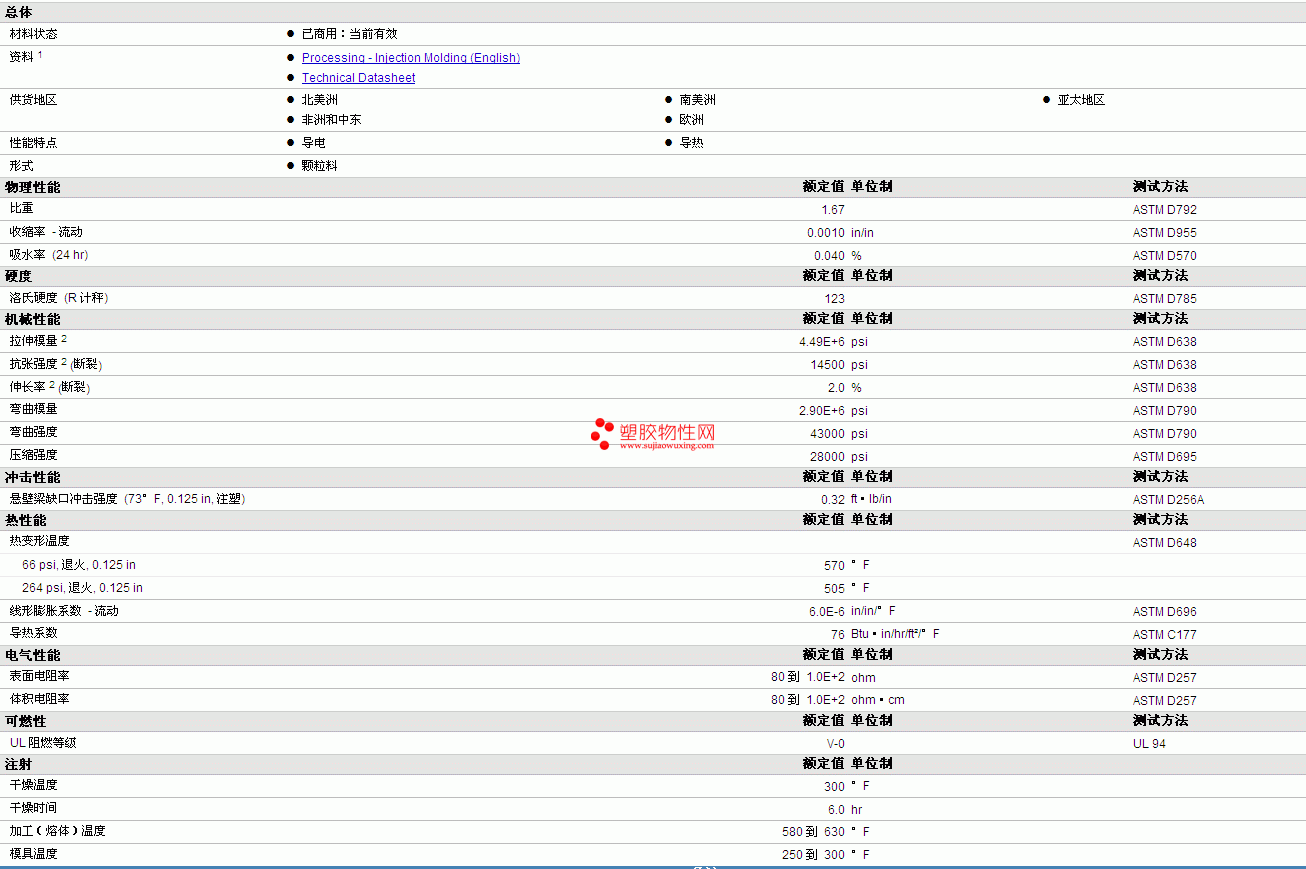The image size is (1306, 869).
Task: Select the ASTM D695 test method cell
Action: pyautogui.click(x=1165, y=457)
